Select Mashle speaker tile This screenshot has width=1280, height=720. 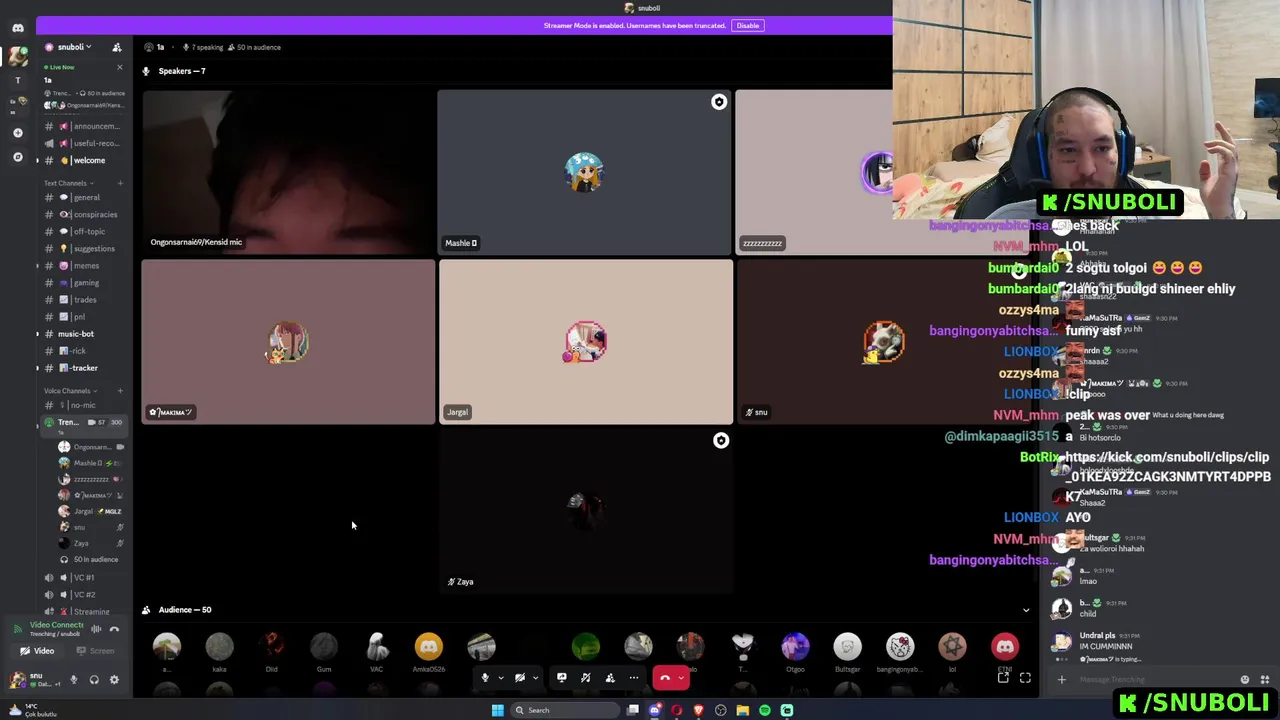pyautogui.click(x=584, y=171)
